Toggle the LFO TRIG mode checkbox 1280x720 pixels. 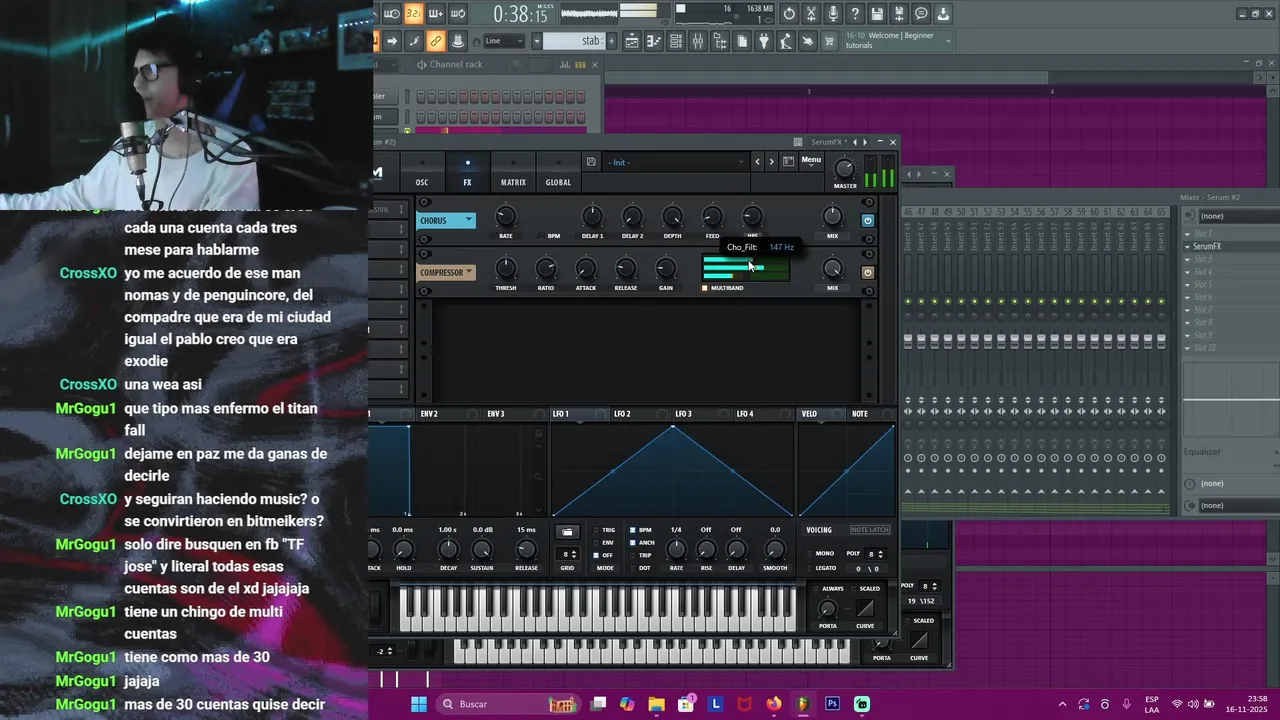(x=596, y=530)
